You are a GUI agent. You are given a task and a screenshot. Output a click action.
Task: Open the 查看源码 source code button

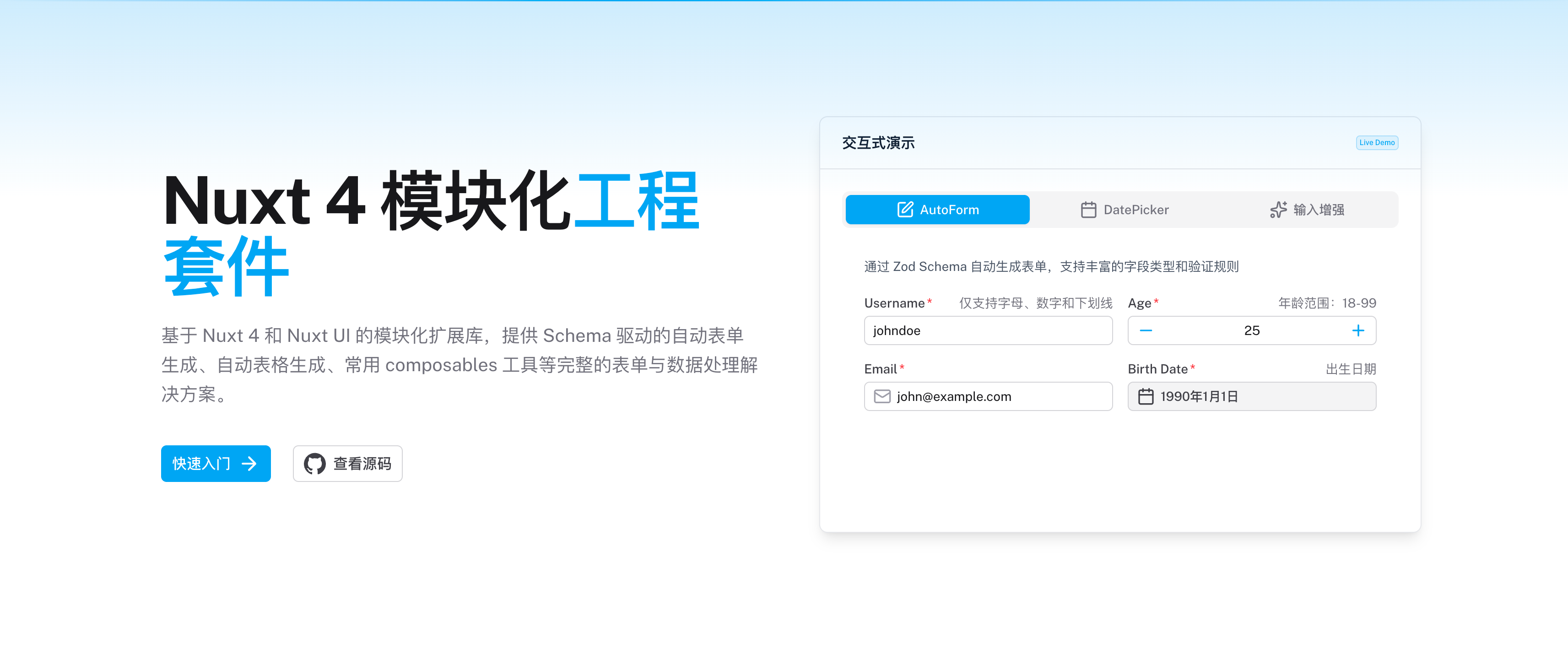(x=347, y=464)
